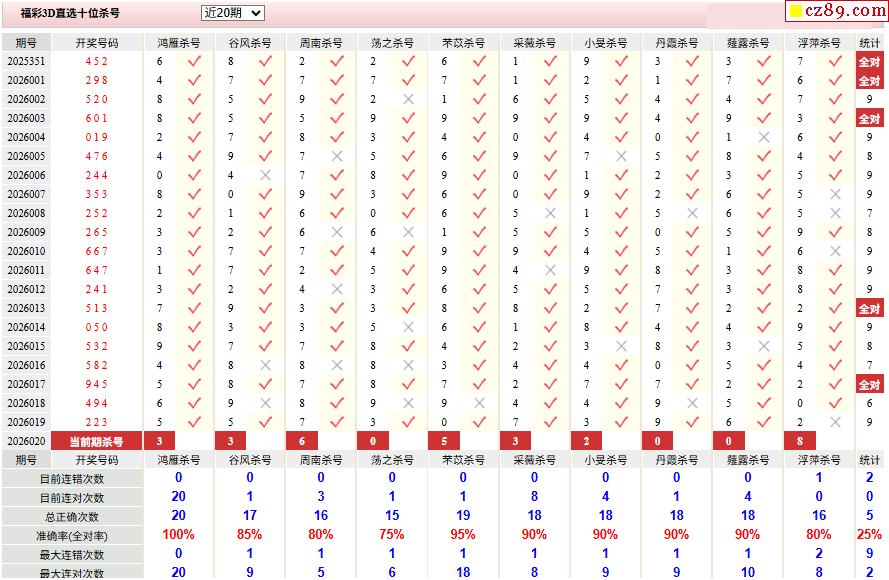Click the red current kill number under 周南杀号

click(x=302, y=441)
